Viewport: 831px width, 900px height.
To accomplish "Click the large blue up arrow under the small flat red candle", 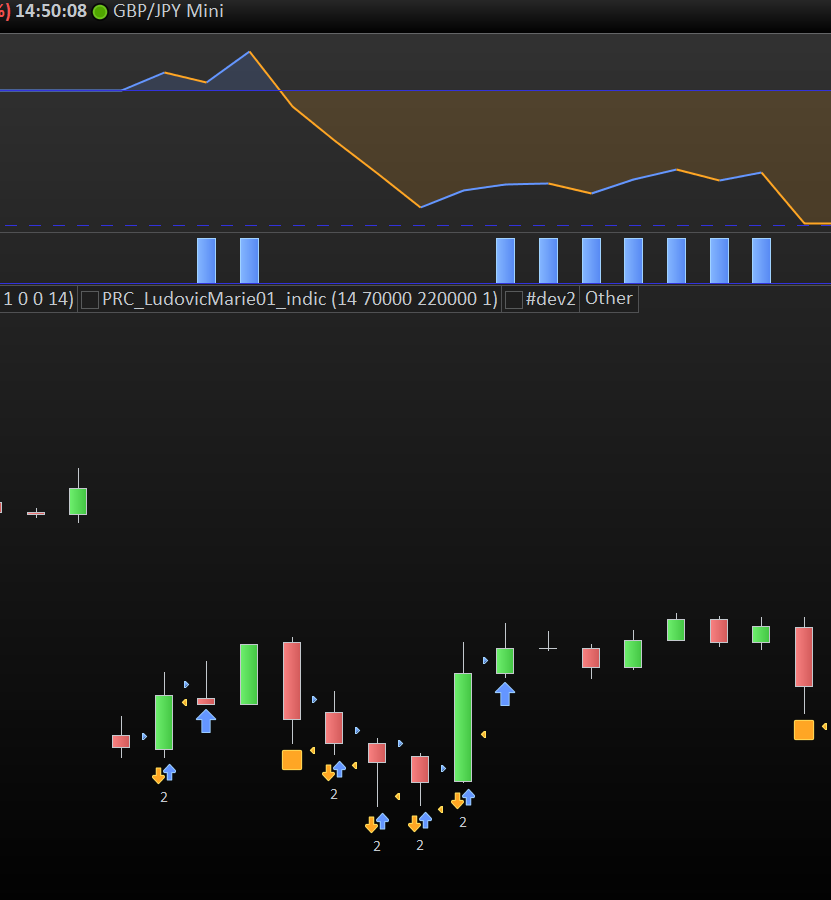I will coord(206,721).
